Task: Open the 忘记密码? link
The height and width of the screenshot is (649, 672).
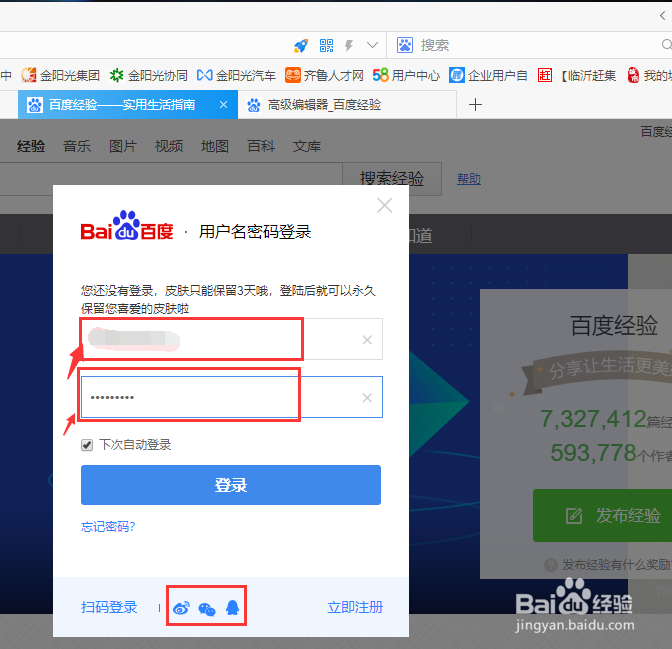Action: (x=108, y=526)
